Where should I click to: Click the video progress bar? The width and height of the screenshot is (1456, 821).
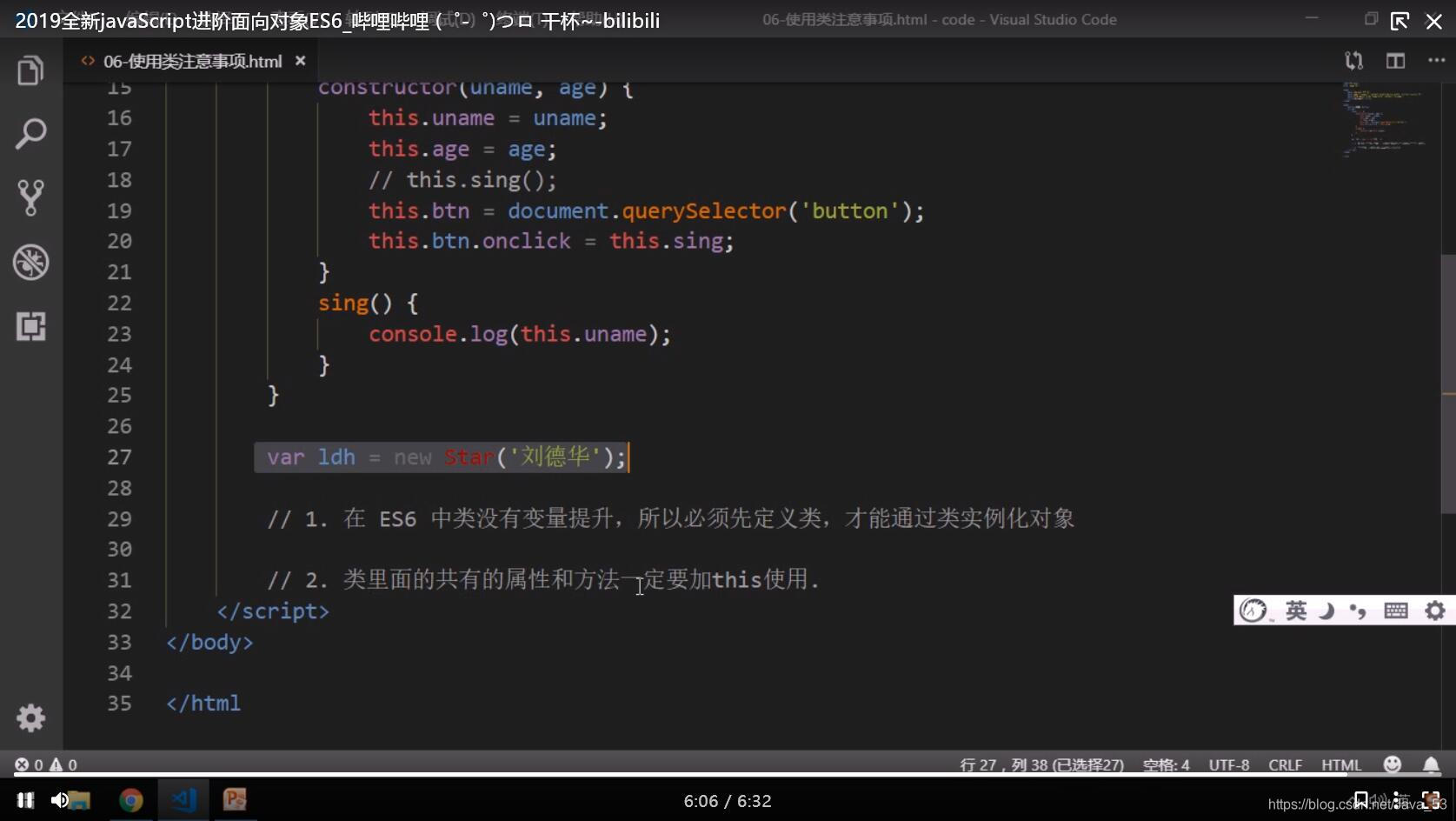click(728, 774)
